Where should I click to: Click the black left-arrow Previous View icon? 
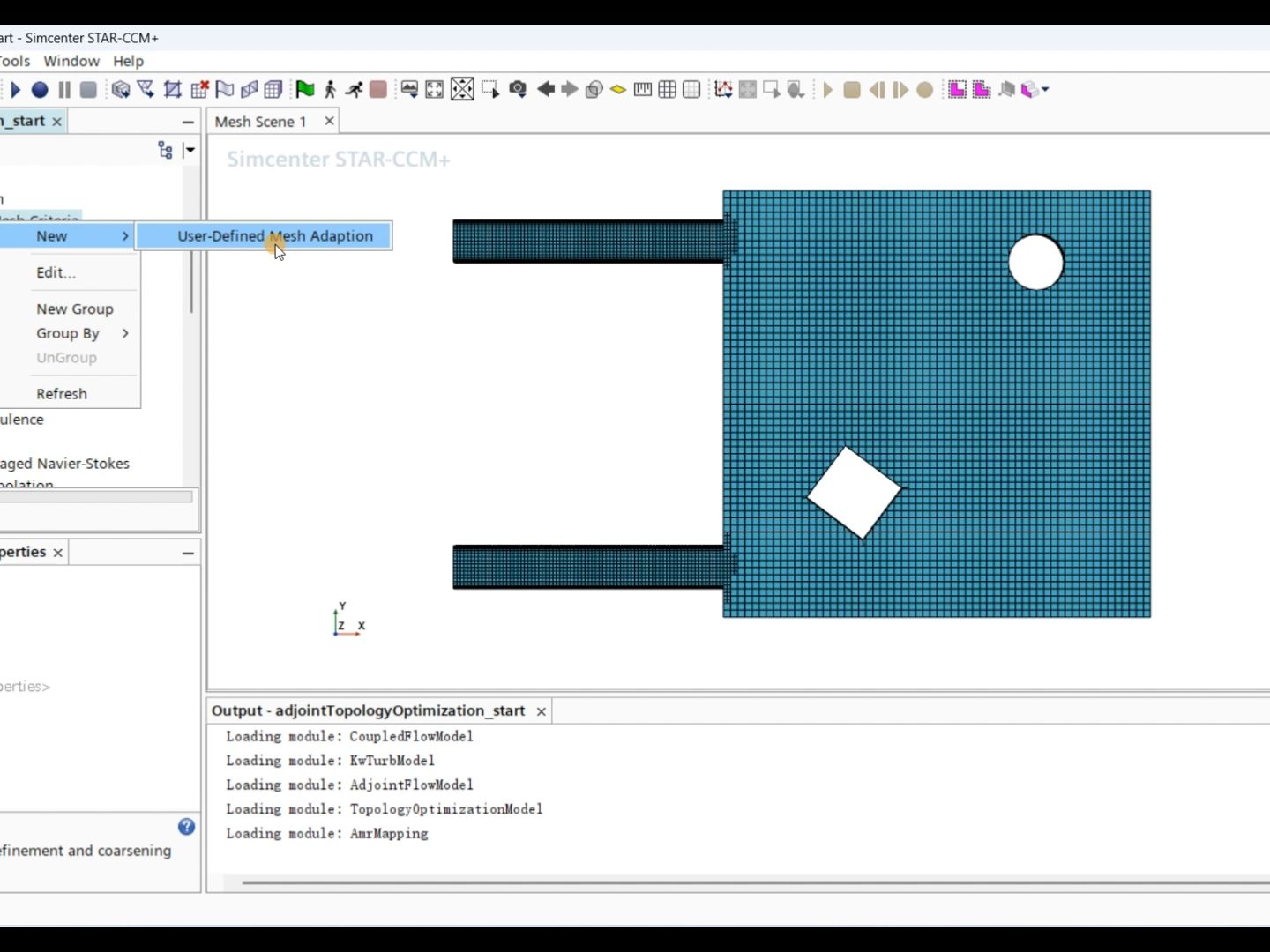(546, 89)
